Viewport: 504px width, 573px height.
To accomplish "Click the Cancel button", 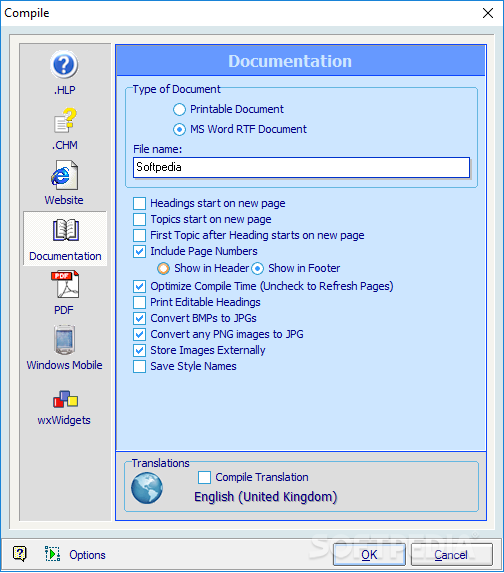I will [x=451, y=555].
